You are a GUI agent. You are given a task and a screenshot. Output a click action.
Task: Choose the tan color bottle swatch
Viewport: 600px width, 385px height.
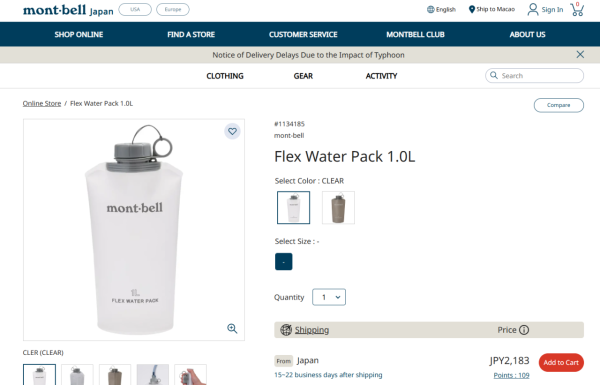338,207
